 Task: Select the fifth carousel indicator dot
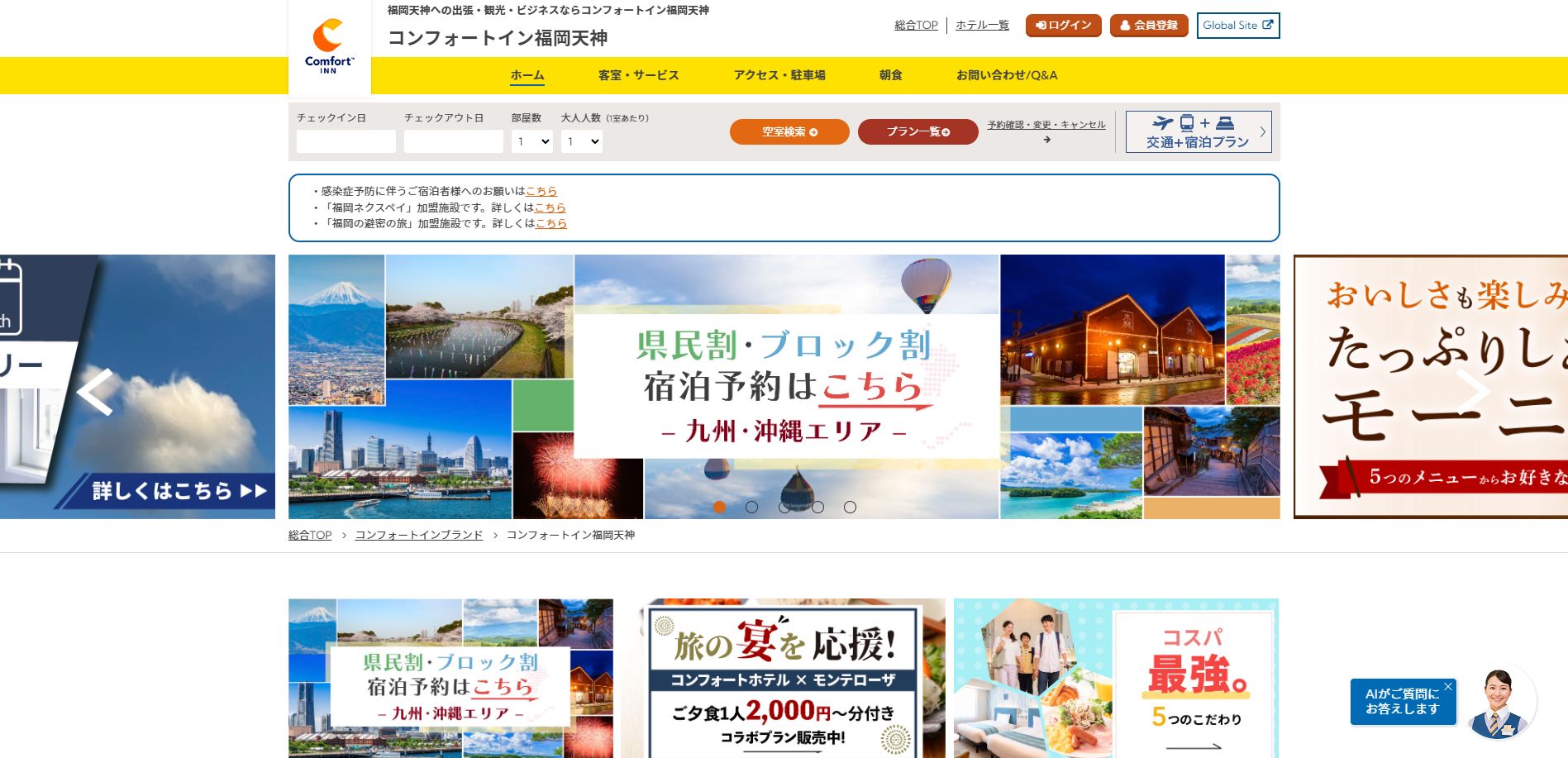coord(850,507)
